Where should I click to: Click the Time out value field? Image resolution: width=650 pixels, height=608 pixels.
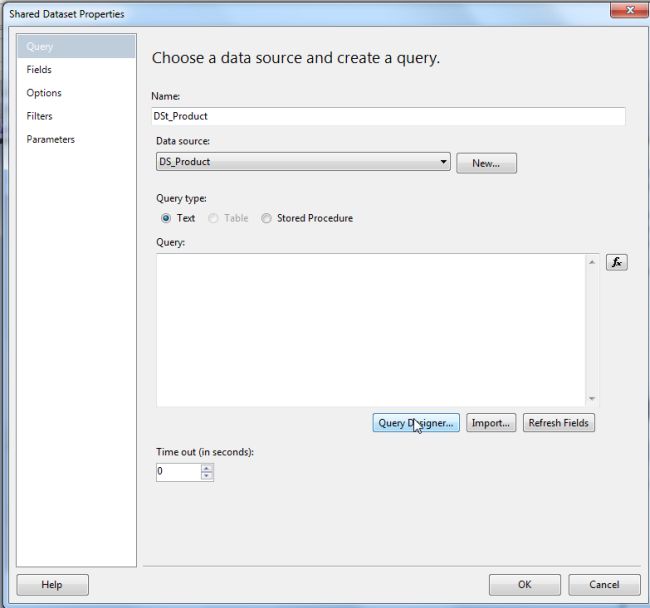click(179, 472)
